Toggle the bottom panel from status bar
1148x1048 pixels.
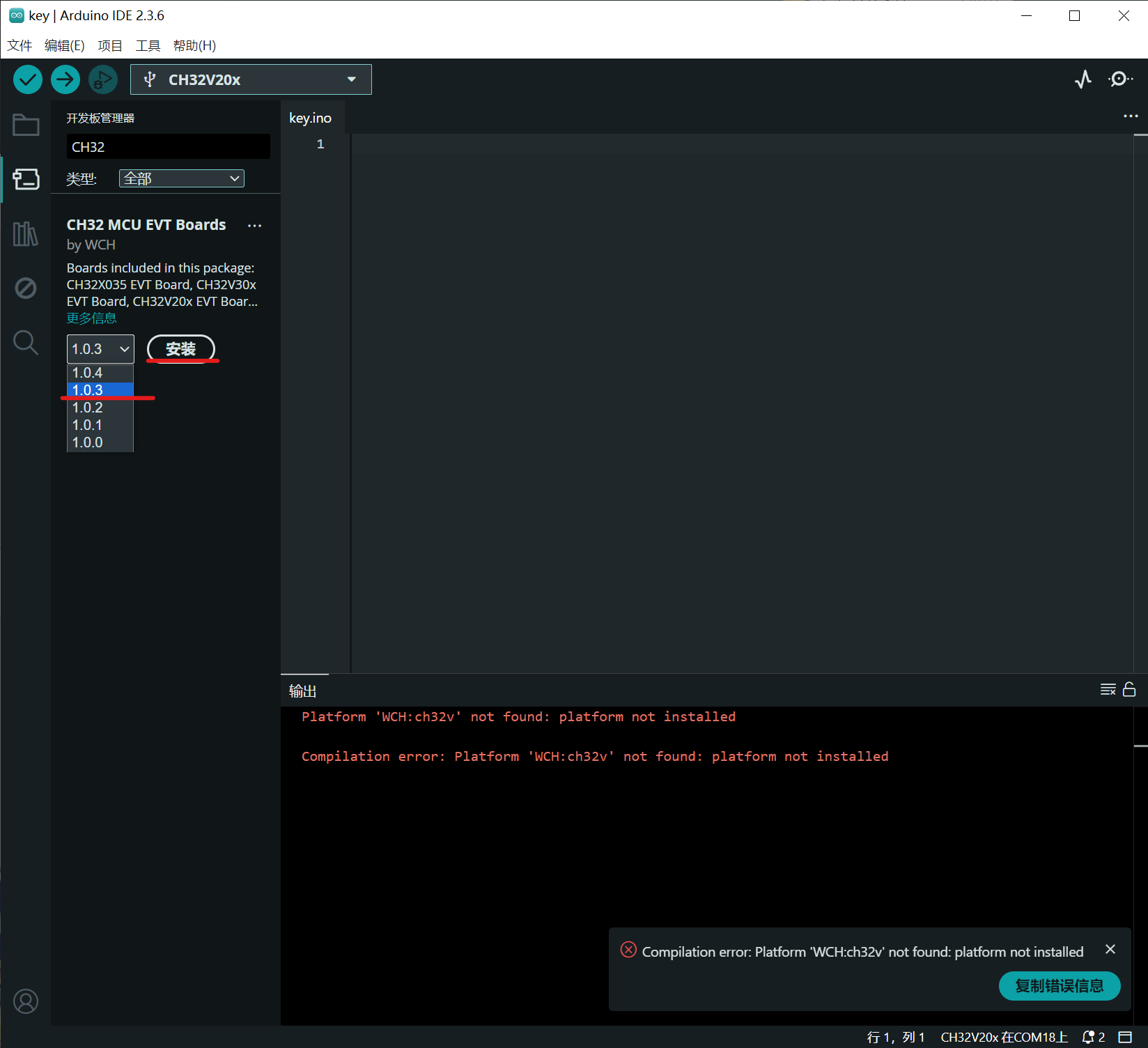point(1125,1037)
